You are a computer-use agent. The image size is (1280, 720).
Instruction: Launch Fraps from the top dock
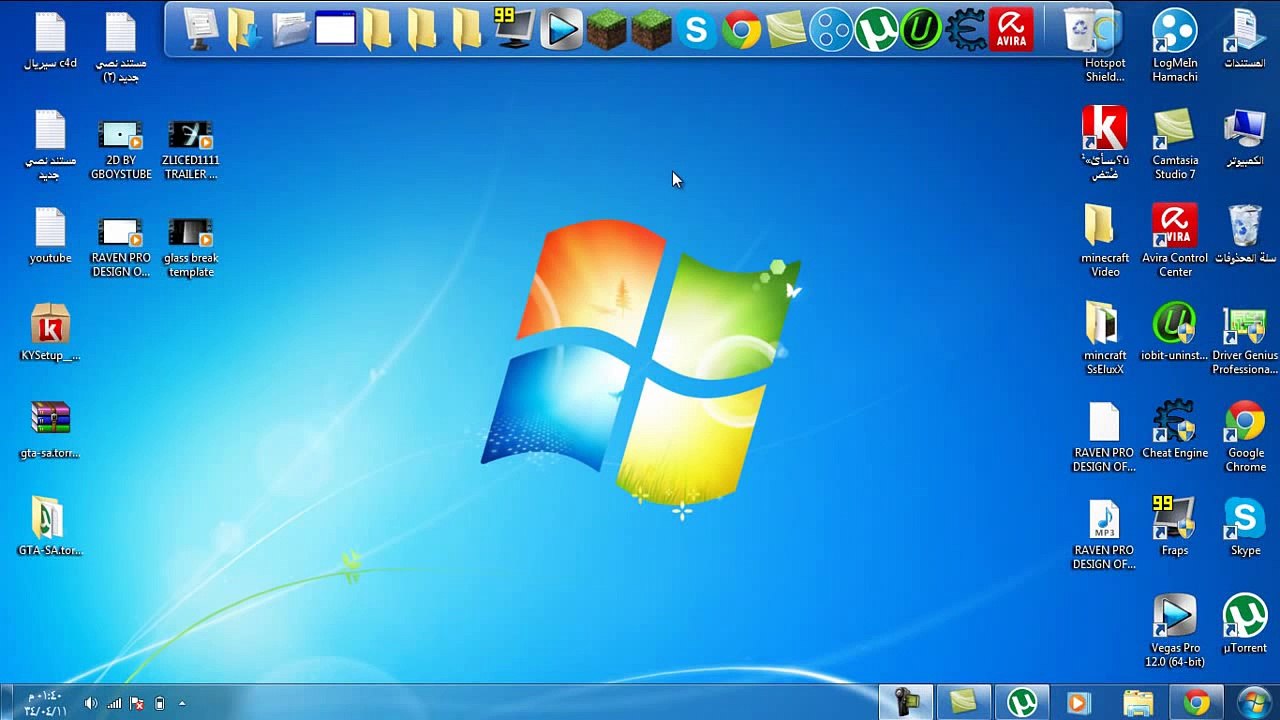(515, 29)
